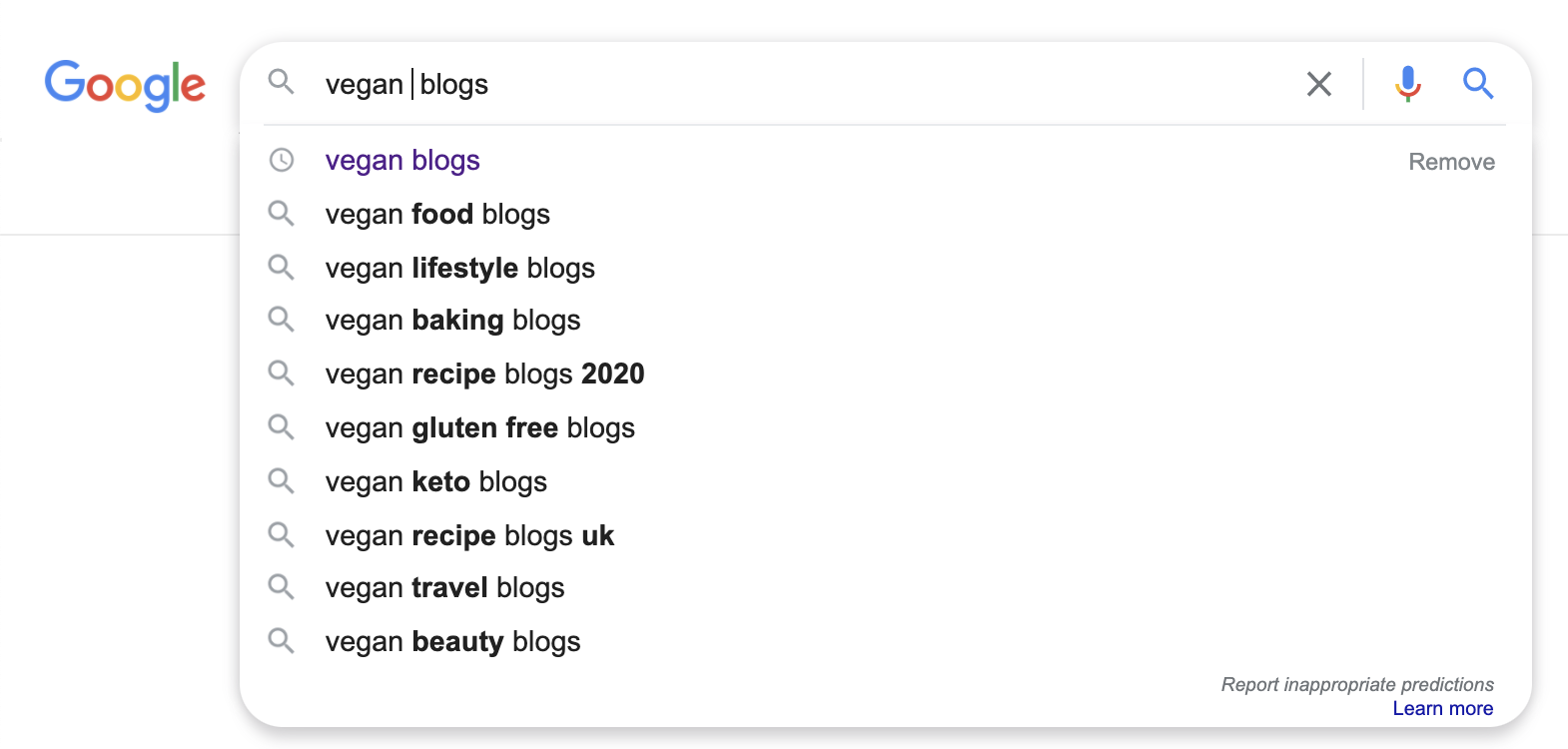Click search icon next to vegan food blogs
Image resolution: width=1568 pixels, height=749 pixels.
(282, 214)
